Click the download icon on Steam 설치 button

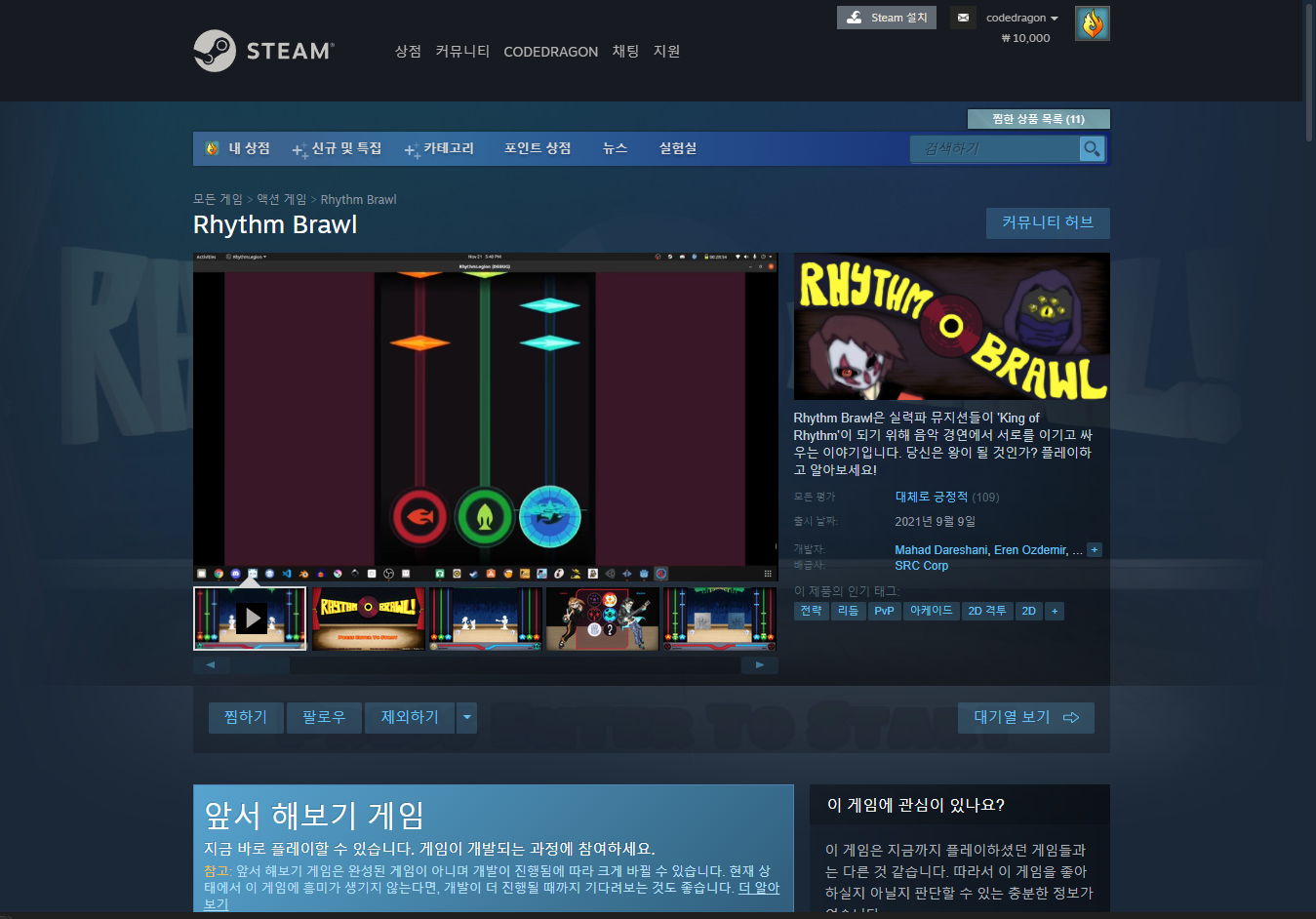(x=854, y=18)
